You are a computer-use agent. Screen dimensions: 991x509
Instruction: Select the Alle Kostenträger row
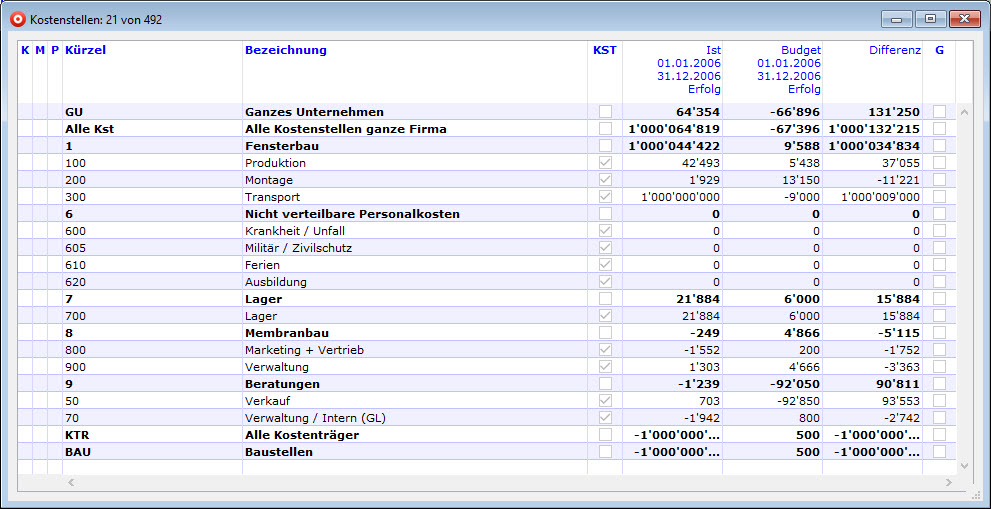click(x=302, y=435)
